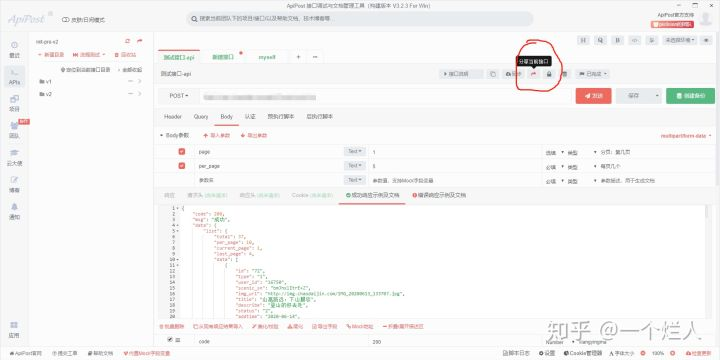Click the green 创建备份 button
This screenshot has height=360, width=720.
(690, 96)
